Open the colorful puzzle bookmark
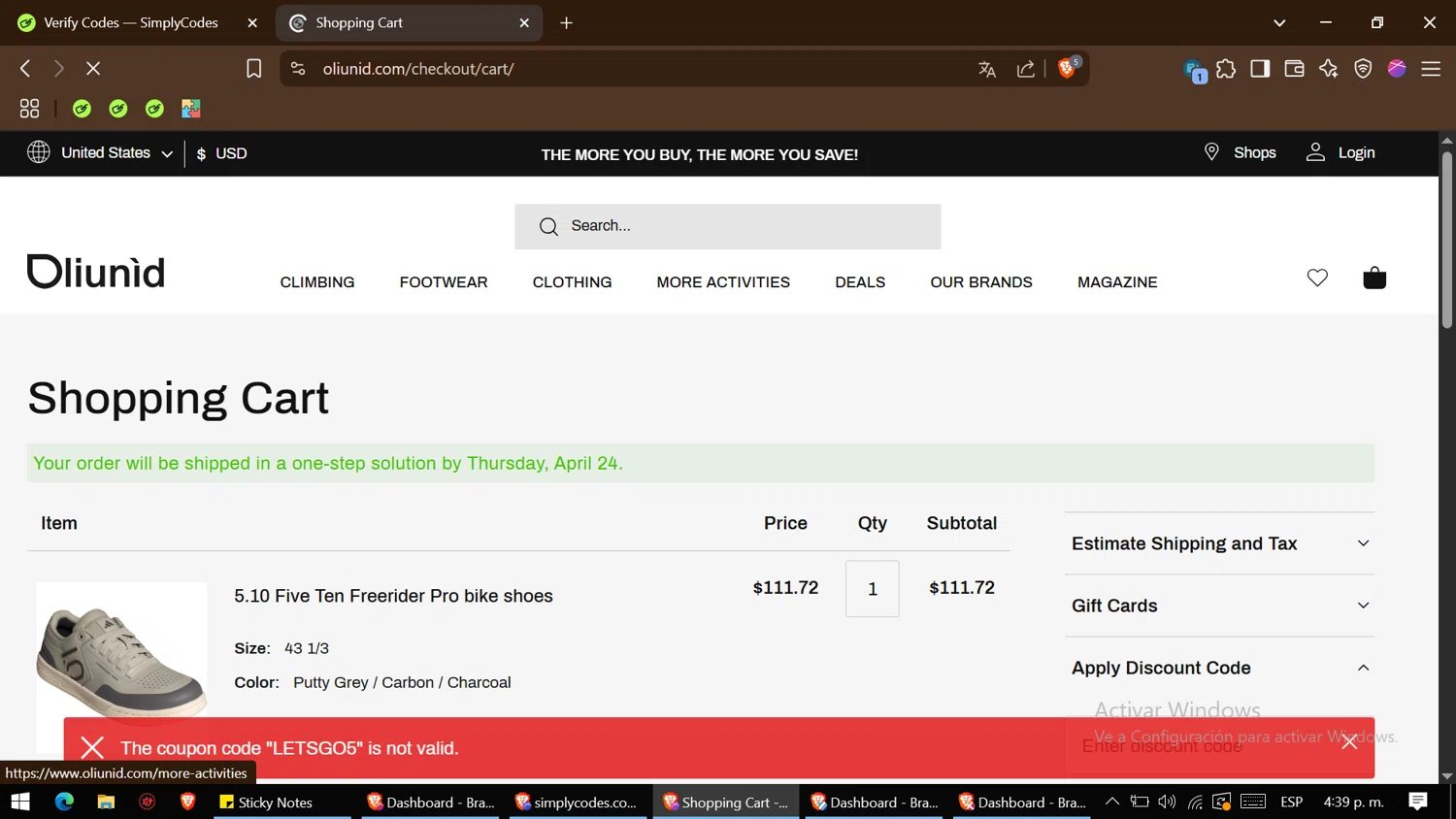The width and height of the screenshot is (1456, 819). tap(191, 109)
